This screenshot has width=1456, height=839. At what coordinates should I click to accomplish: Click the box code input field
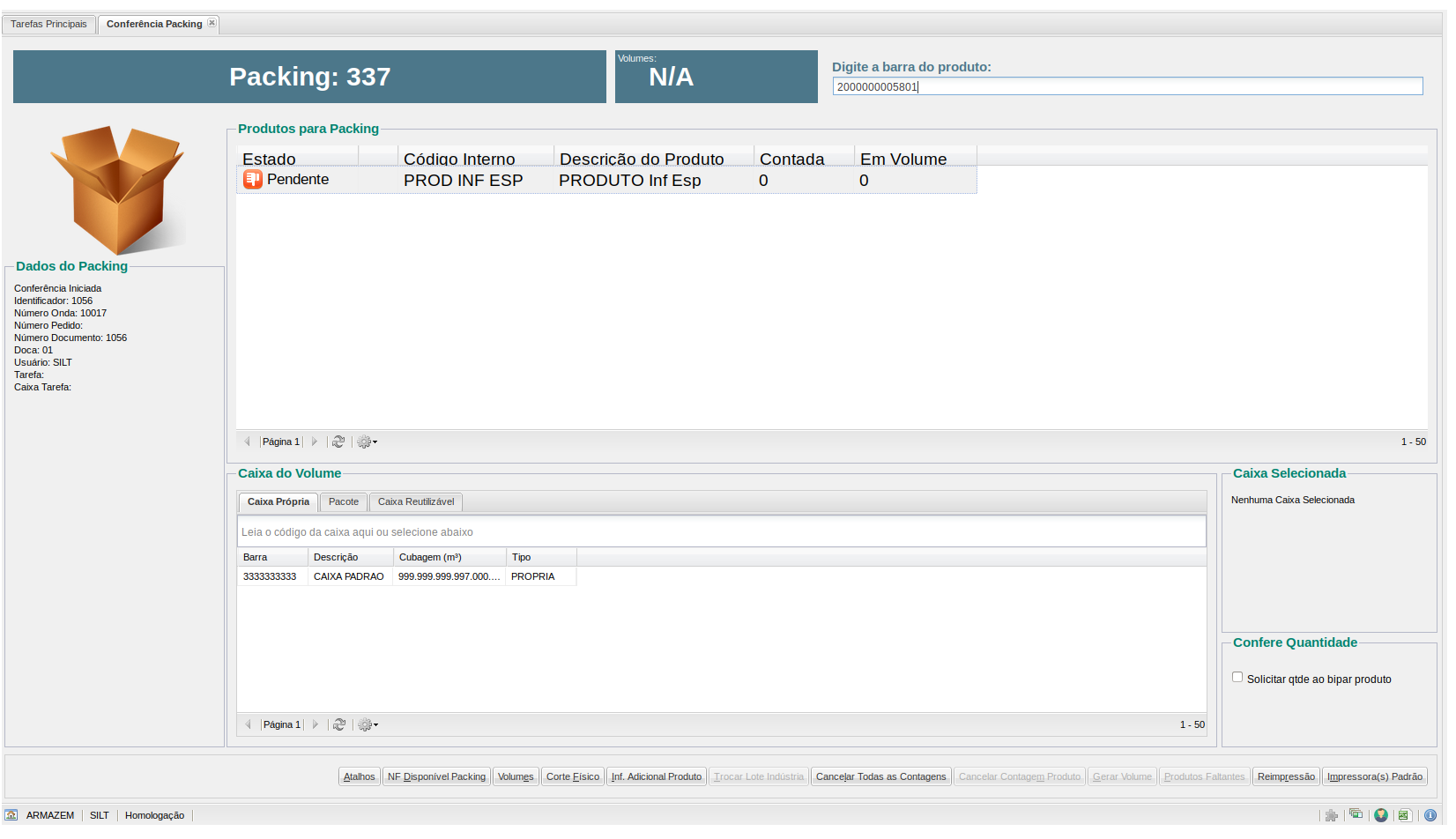pyautogui.click(x=721, y=531)
